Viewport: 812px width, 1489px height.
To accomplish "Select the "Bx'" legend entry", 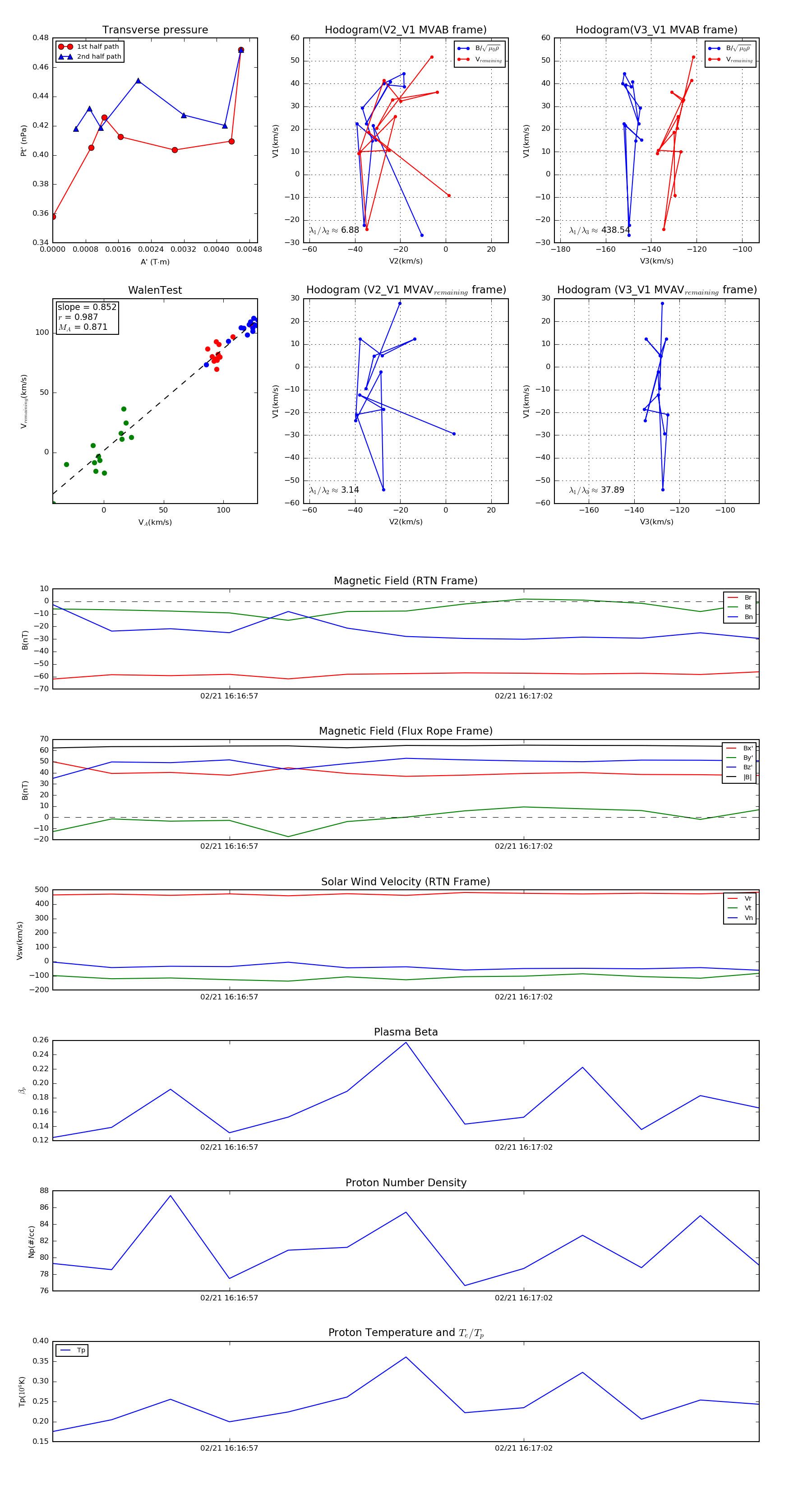I will coord(739,748).
